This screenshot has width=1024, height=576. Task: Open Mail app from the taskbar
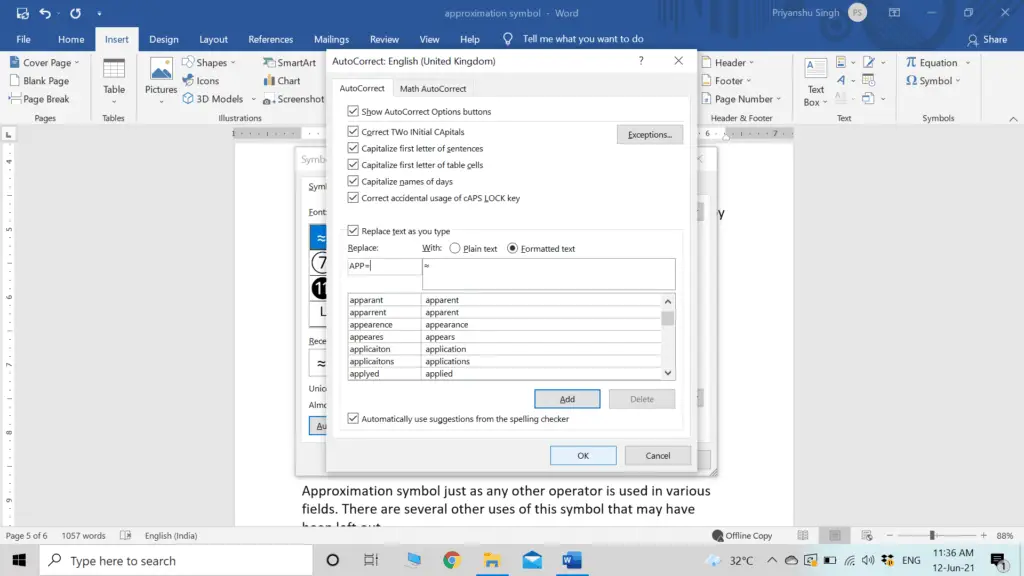point(532,560)
